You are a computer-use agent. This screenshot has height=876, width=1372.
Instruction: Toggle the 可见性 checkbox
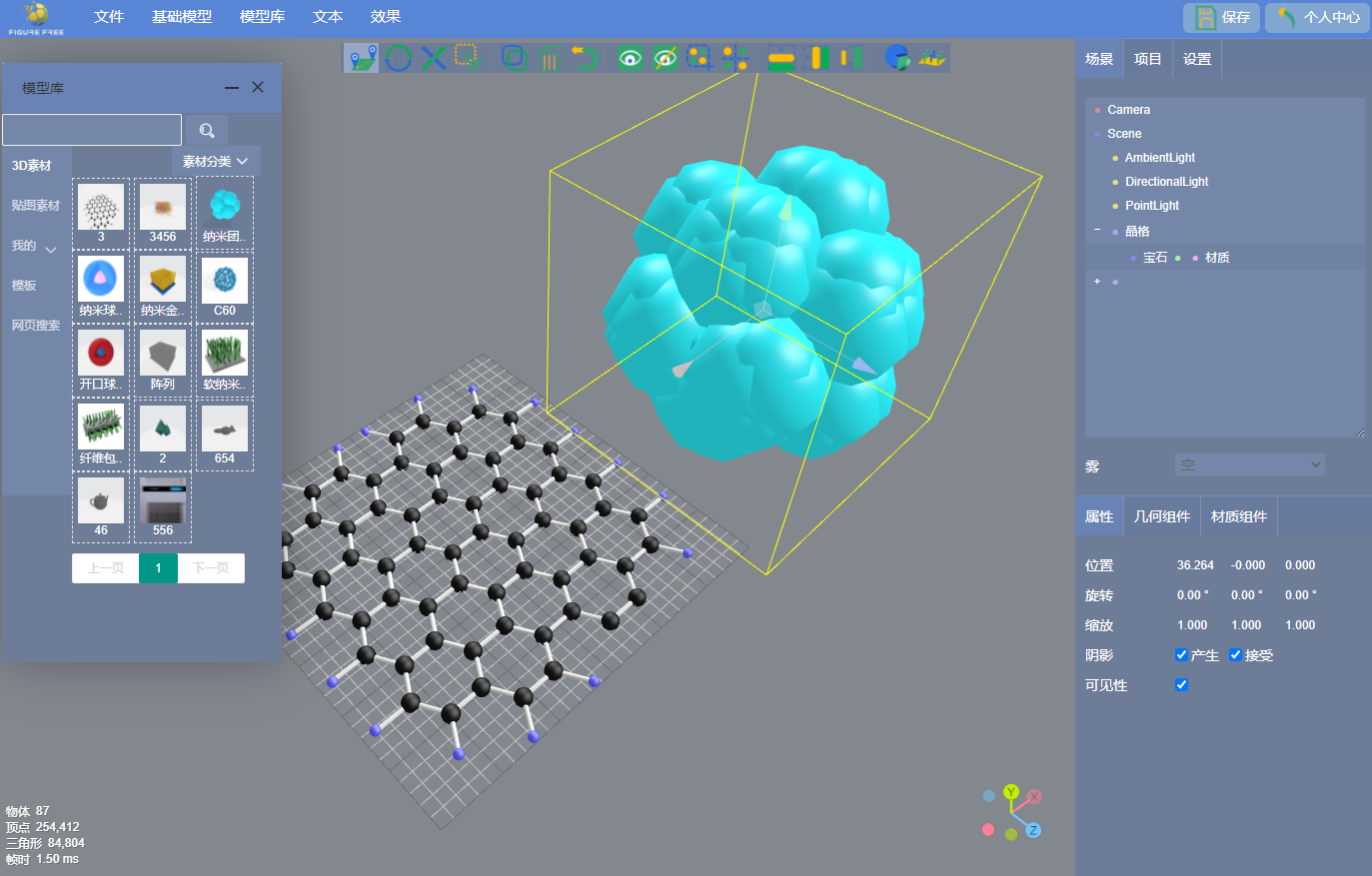pos(1181,685)
